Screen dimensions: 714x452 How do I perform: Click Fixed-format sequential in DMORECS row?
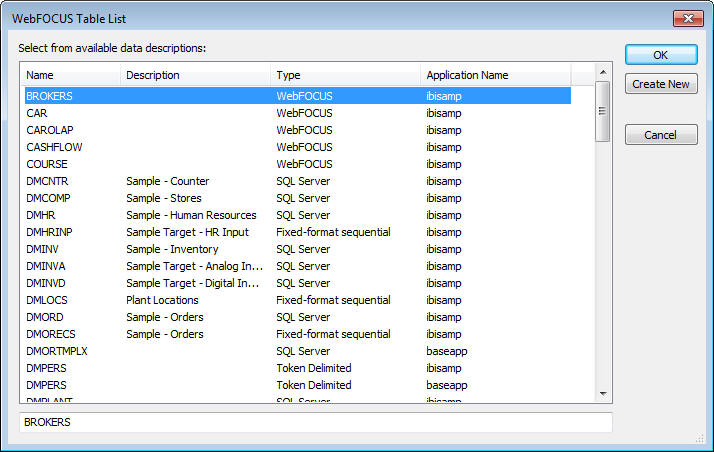[333, 334]
